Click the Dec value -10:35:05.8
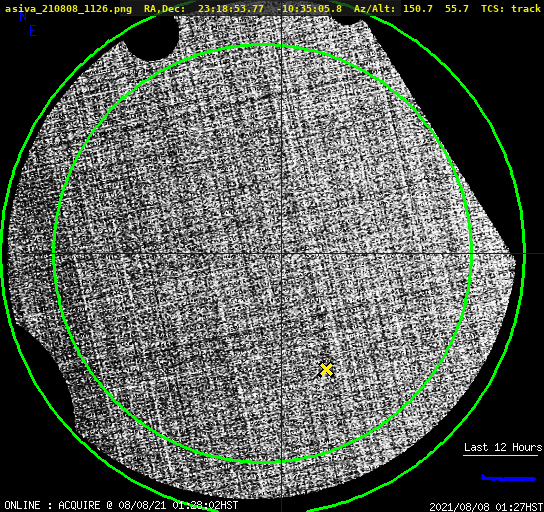Viewport: 544px width, 512px height. [309, 9]
